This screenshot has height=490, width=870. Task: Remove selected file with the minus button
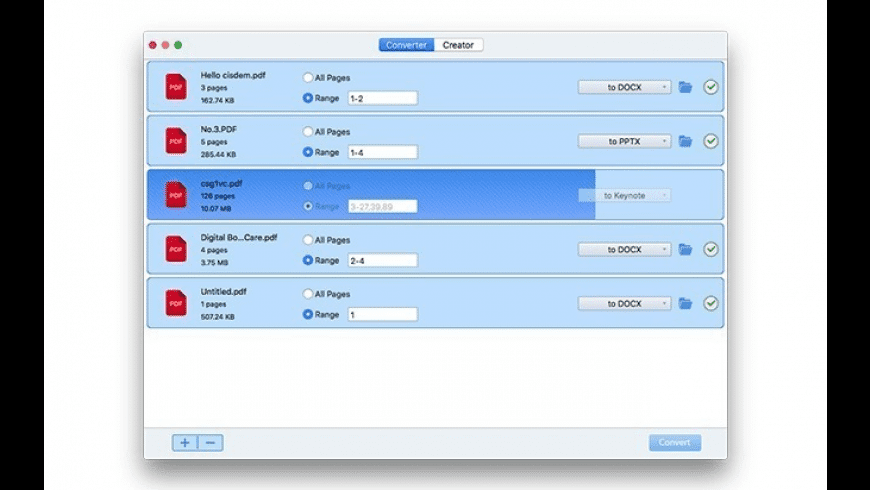tap(210, 442)
